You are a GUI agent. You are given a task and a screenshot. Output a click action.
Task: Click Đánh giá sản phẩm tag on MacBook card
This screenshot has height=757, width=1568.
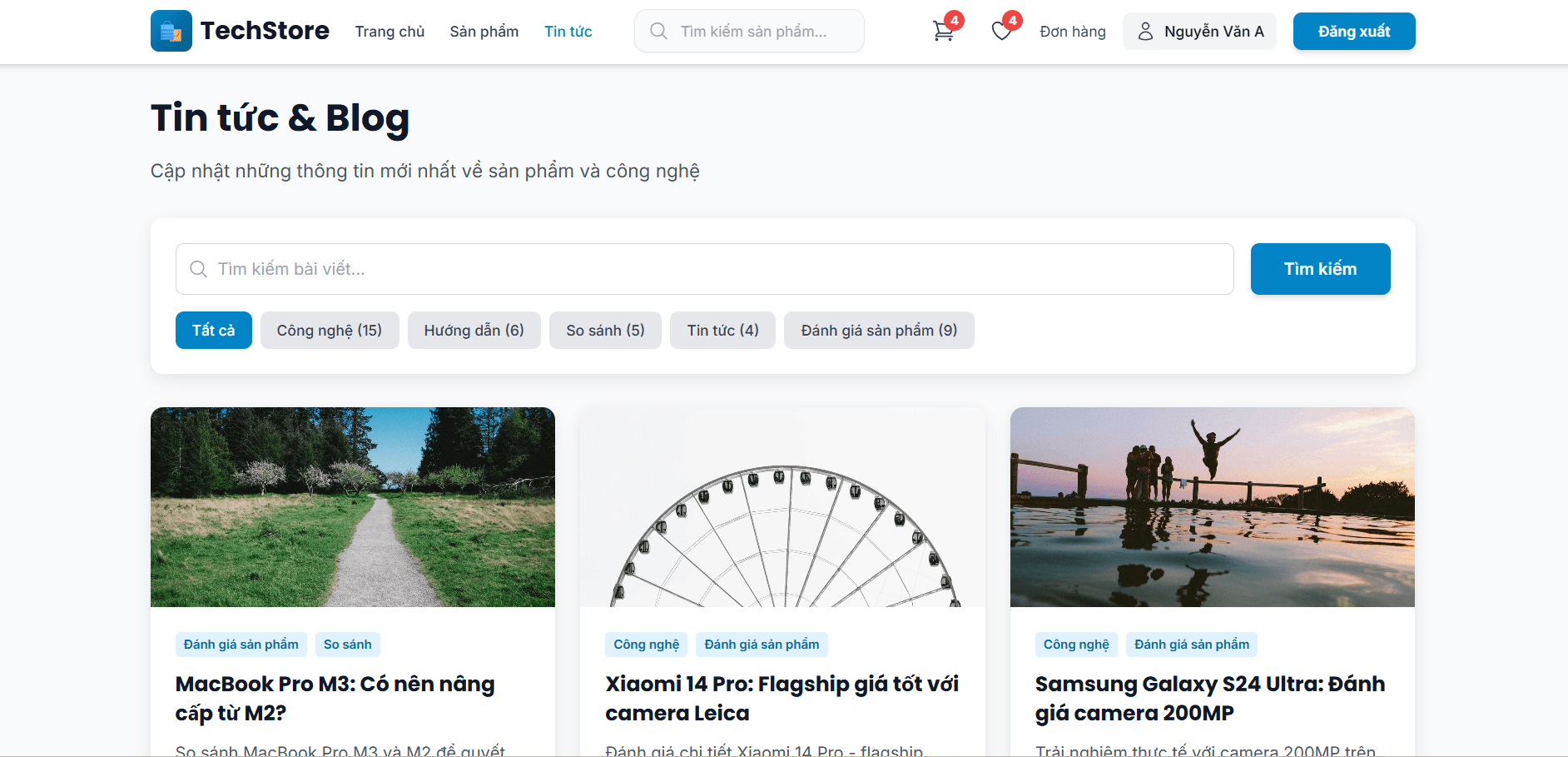241,645
